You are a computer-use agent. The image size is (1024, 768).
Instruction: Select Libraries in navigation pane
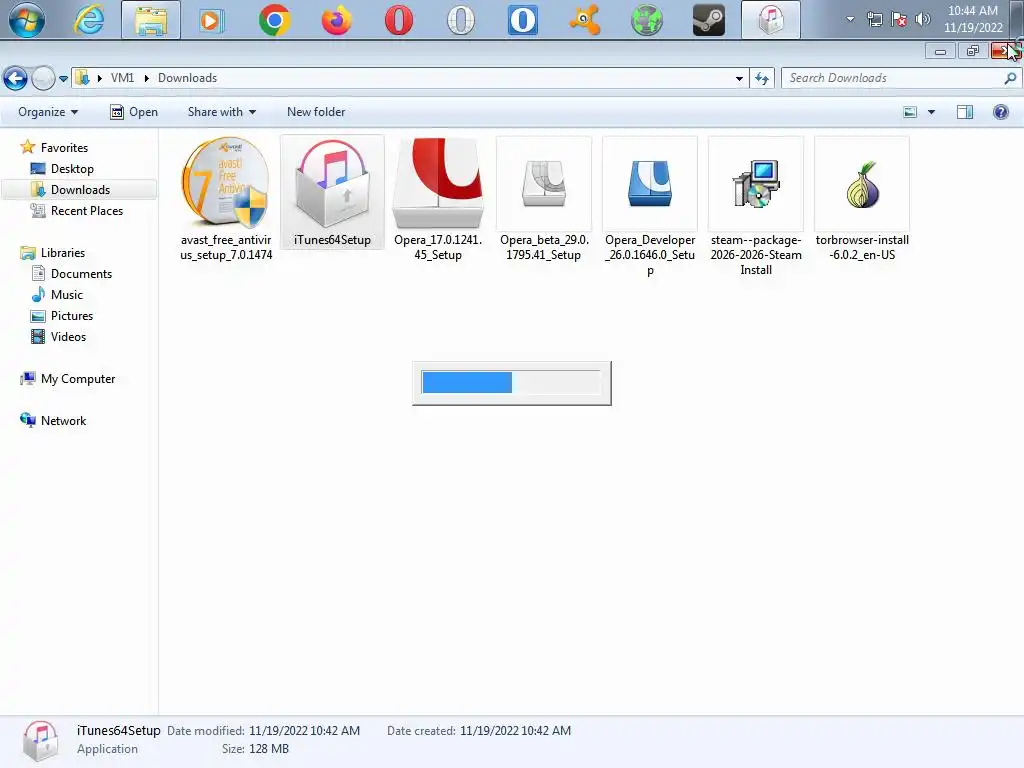(x=63, y=253)
